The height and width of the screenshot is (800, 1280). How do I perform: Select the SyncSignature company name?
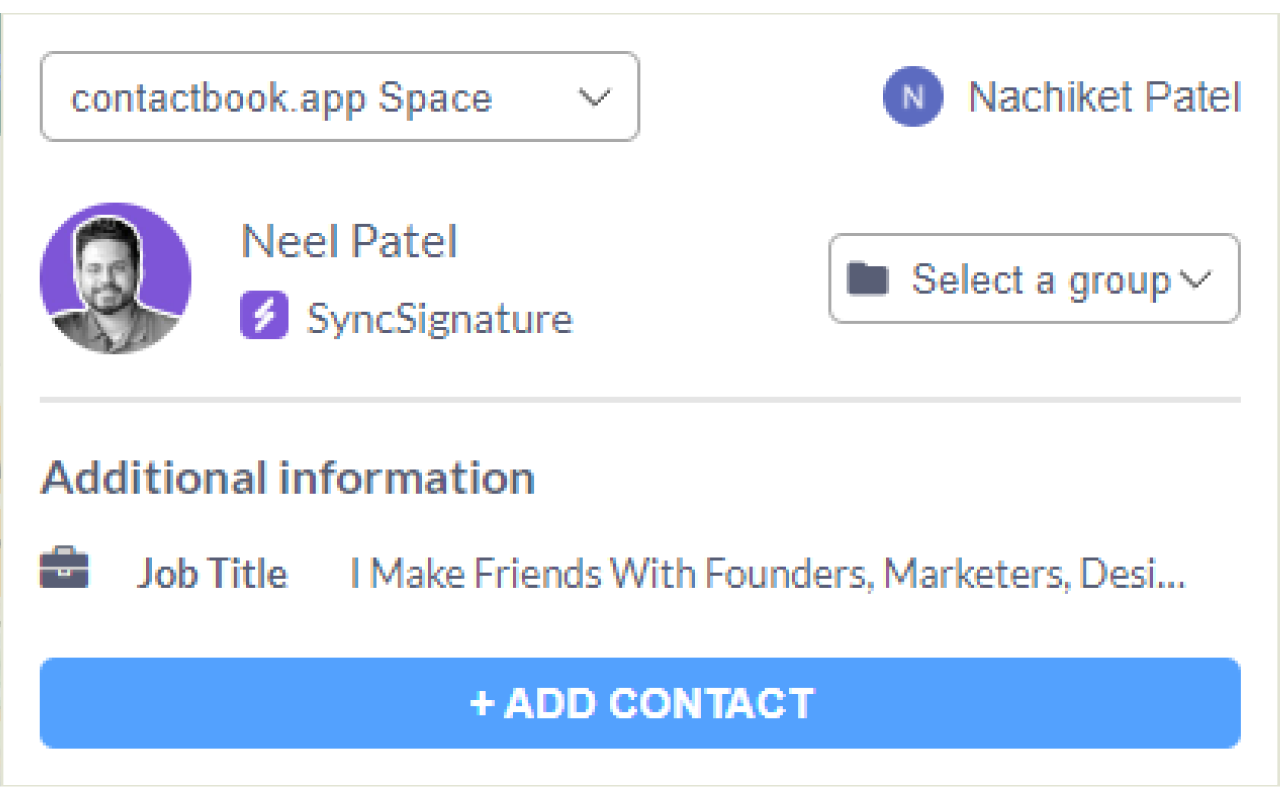[x=439, y=319]
